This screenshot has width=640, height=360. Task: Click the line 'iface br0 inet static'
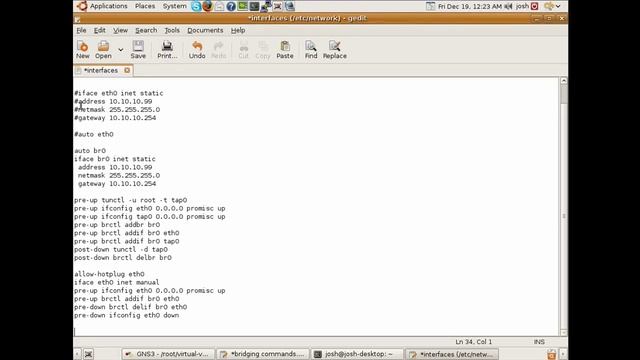115,159
